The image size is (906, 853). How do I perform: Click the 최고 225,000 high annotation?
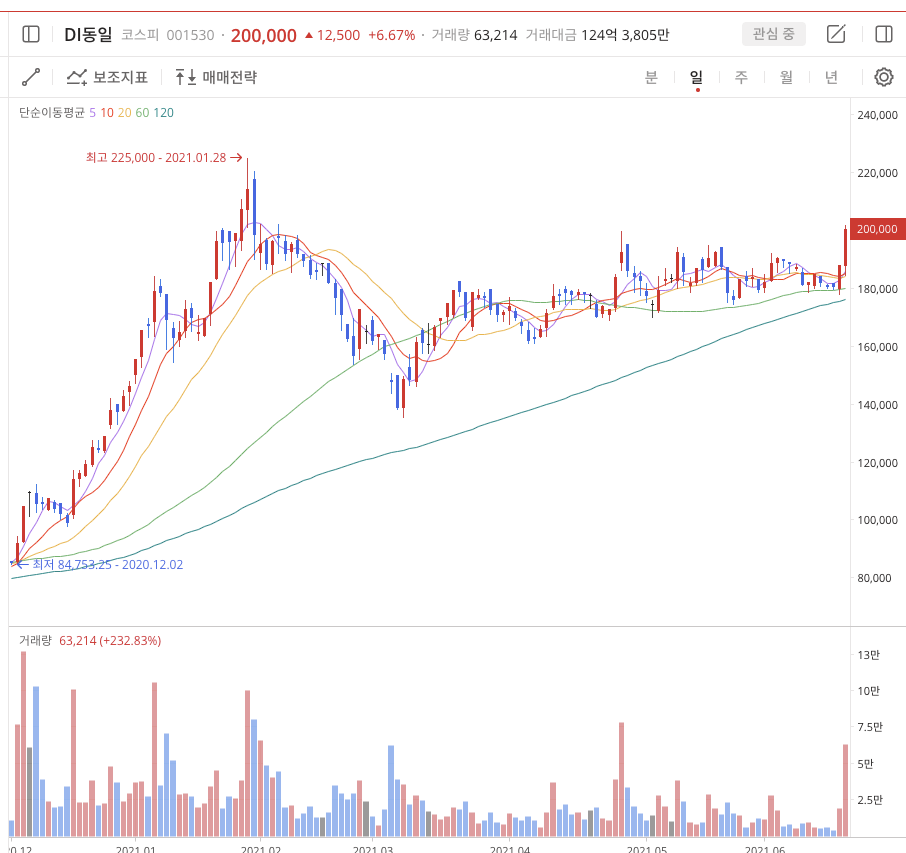[164, 157]
